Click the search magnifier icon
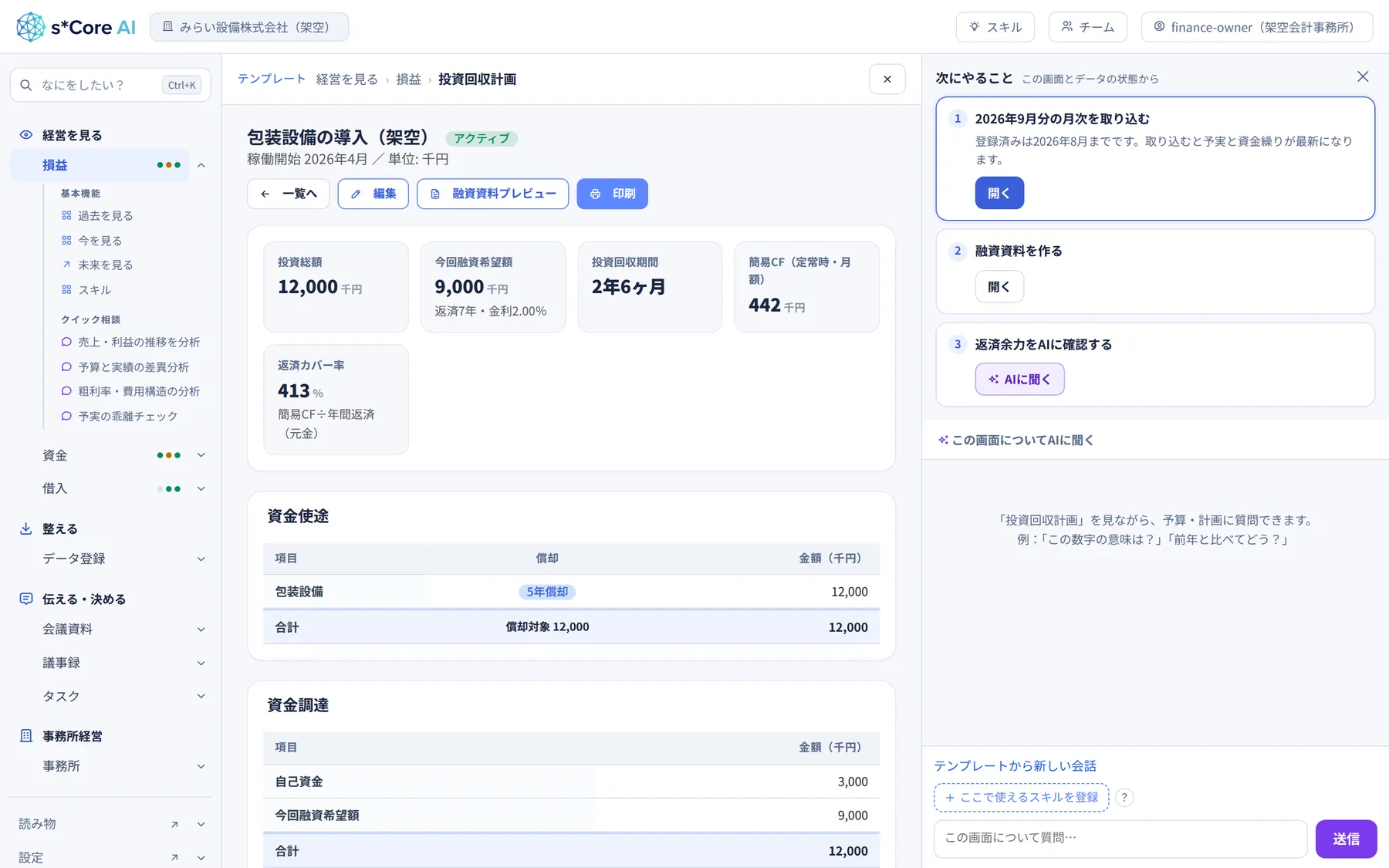 click(26, 85)
